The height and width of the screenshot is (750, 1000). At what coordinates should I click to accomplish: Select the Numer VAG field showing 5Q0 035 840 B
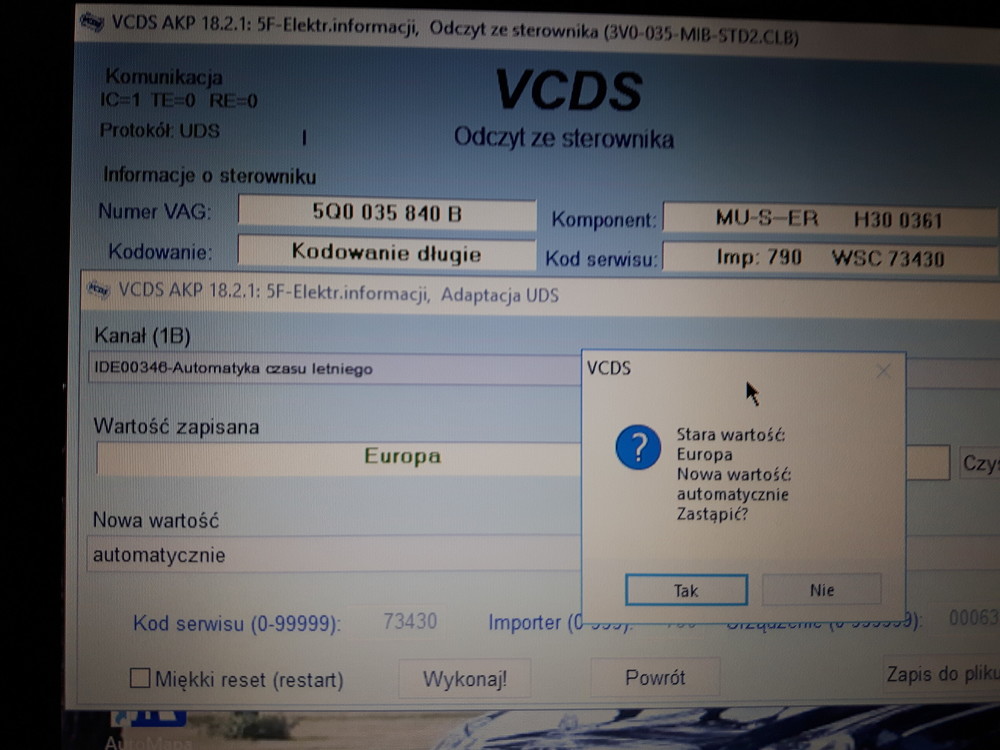[x=385, y=212]
